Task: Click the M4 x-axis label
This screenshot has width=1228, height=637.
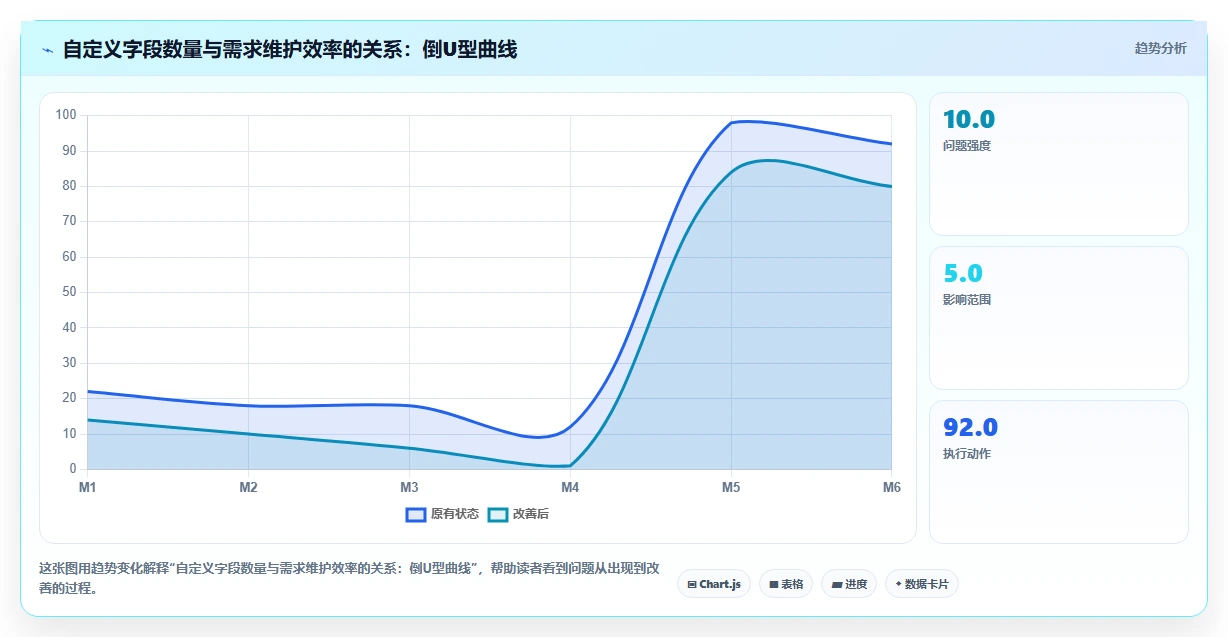Action: coord(570,487)
